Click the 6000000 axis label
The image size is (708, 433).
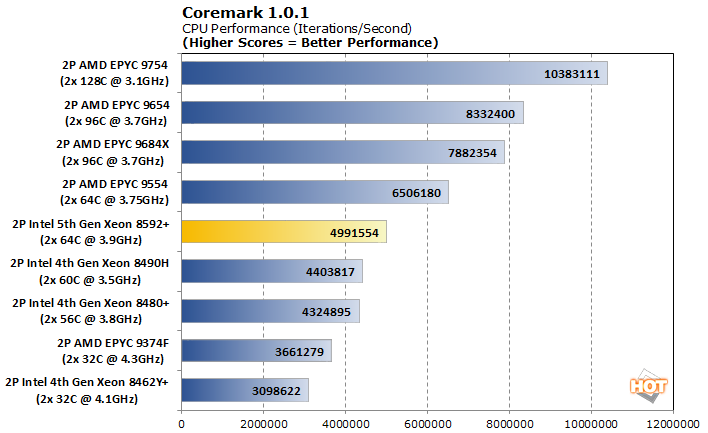coord(428,424)
